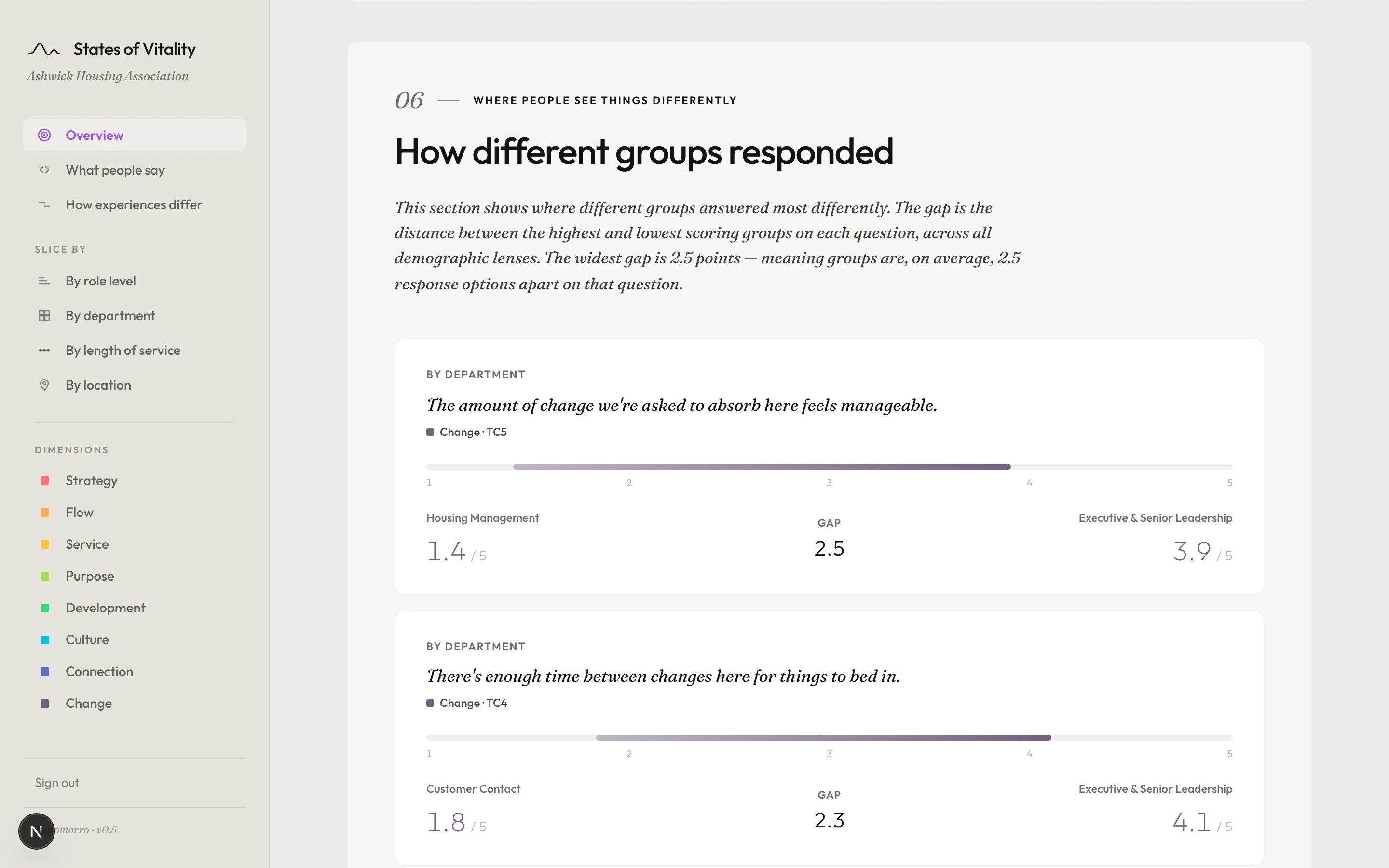Click the Overview target icon
The height and width of the screenshot is (868, 1389).
(x=44, y=135)
